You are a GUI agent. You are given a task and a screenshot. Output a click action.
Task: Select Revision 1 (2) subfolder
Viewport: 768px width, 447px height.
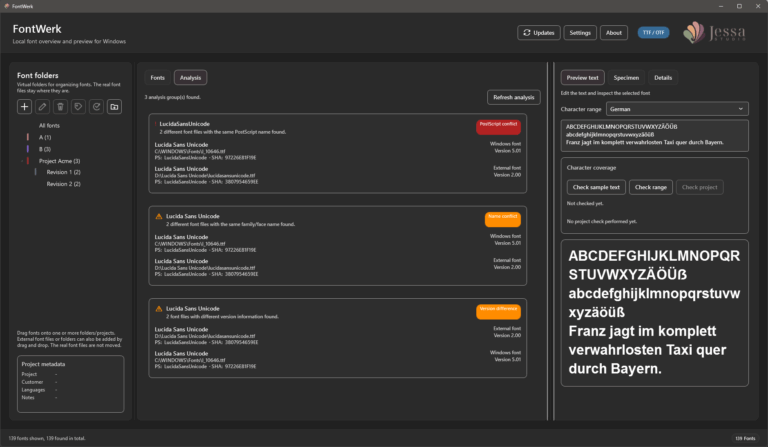click(x=63, y=172)
